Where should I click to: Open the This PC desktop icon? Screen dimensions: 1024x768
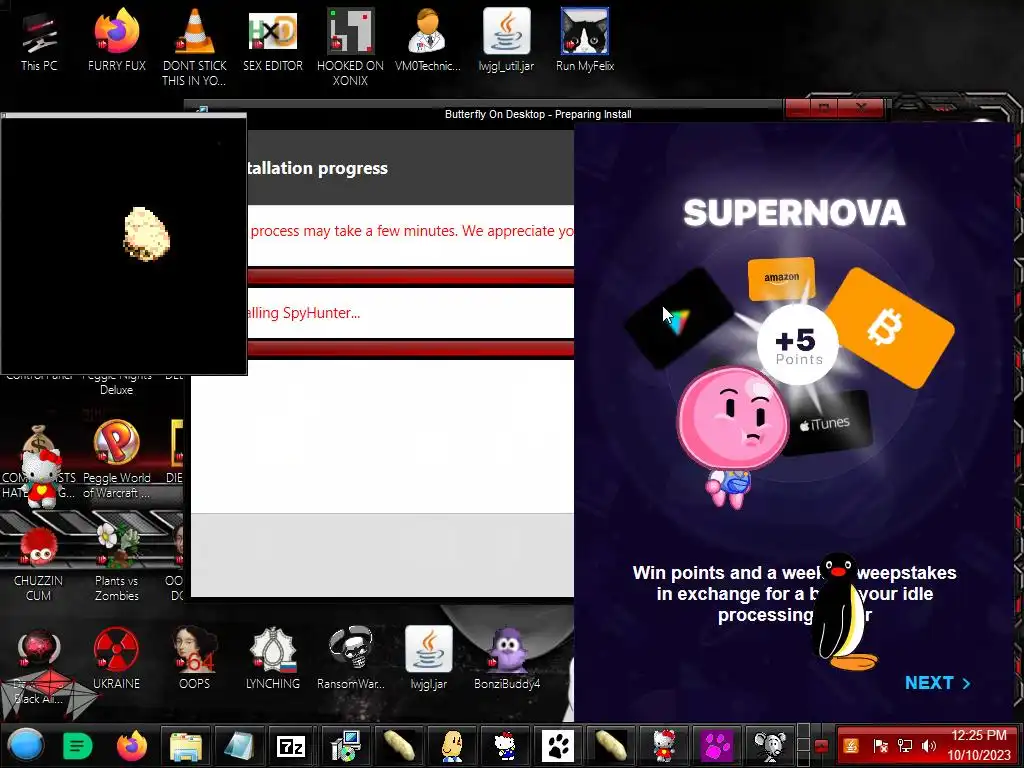39,40
